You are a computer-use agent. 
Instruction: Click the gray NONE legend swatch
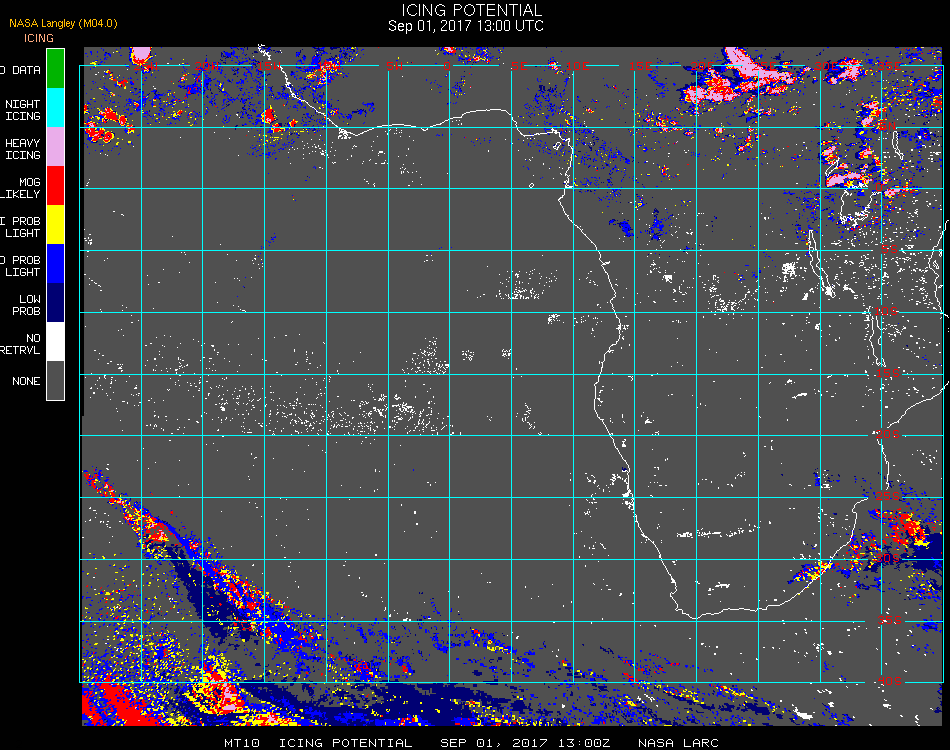click(x=56, y=380)
